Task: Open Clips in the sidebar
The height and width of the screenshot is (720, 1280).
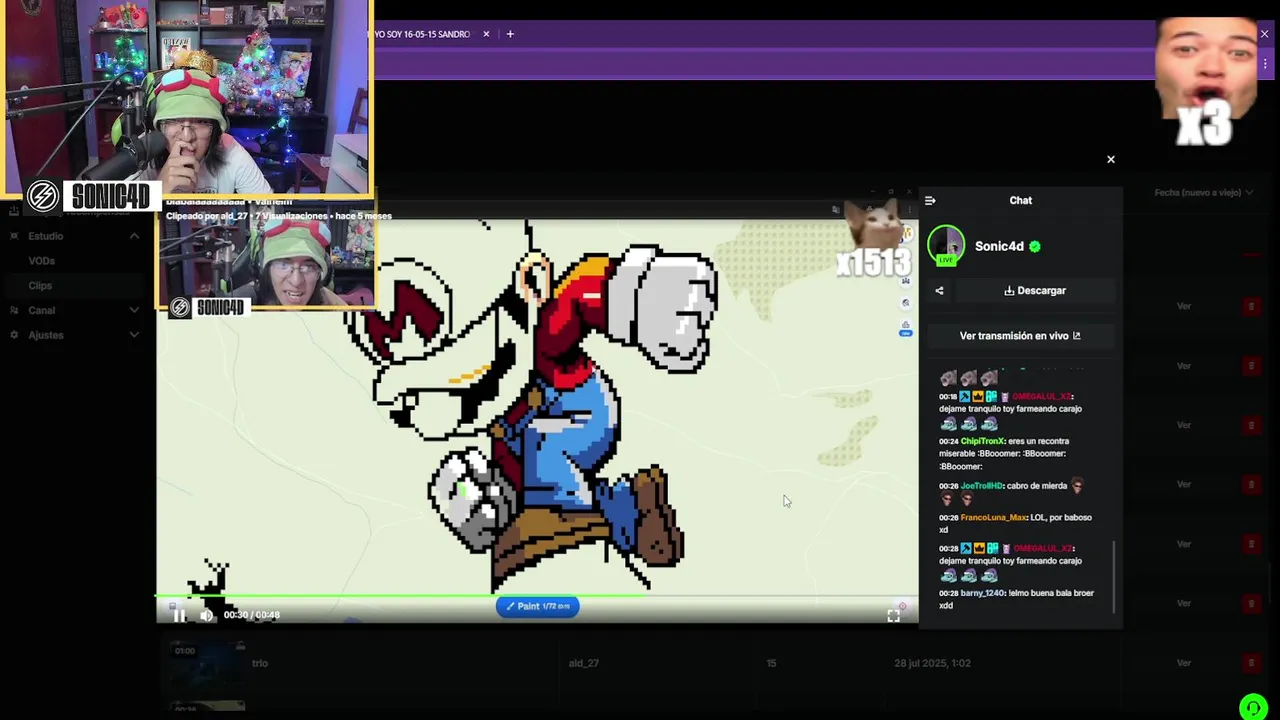Action: click(x=40, y=286)
